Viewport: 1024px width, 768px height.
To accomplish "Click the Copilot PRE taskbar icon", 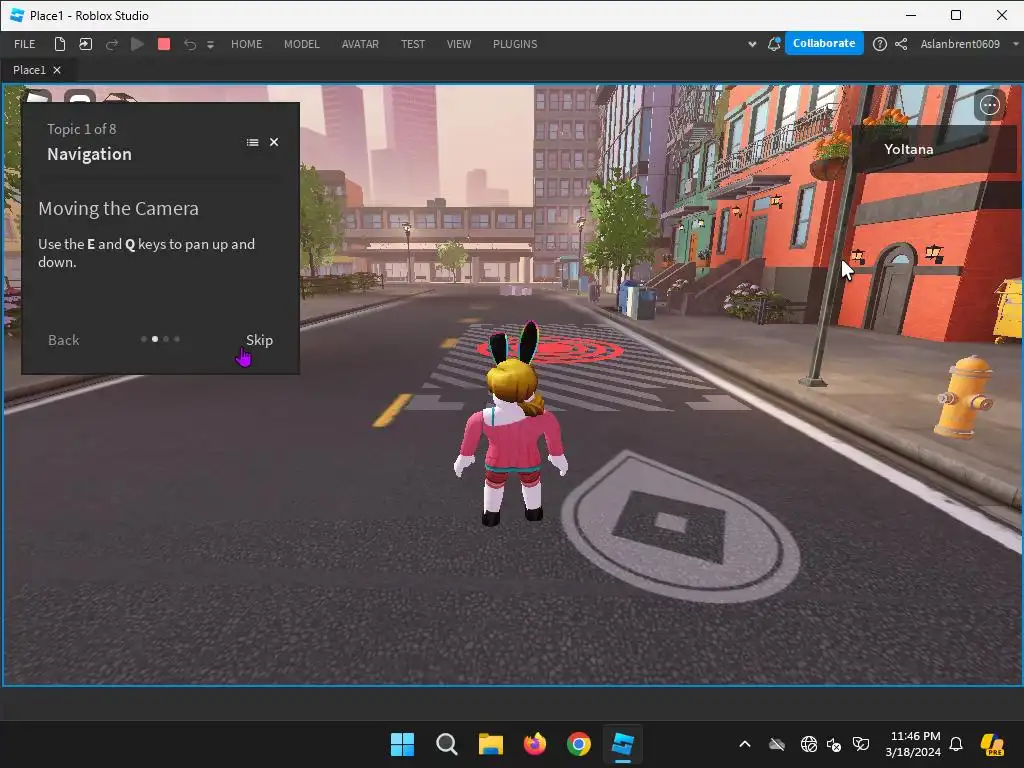I will [993, 744].
